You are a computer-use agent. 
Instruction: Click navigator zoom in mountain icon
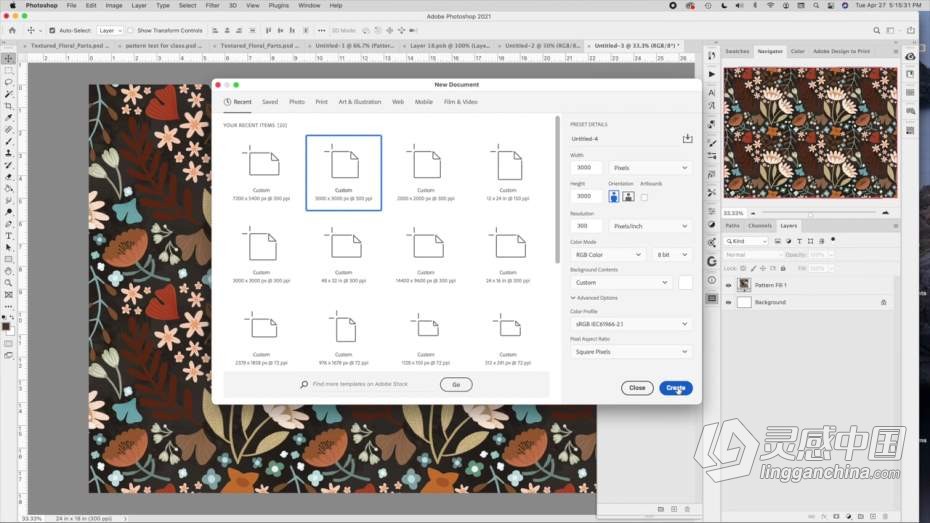click(886, 212)
